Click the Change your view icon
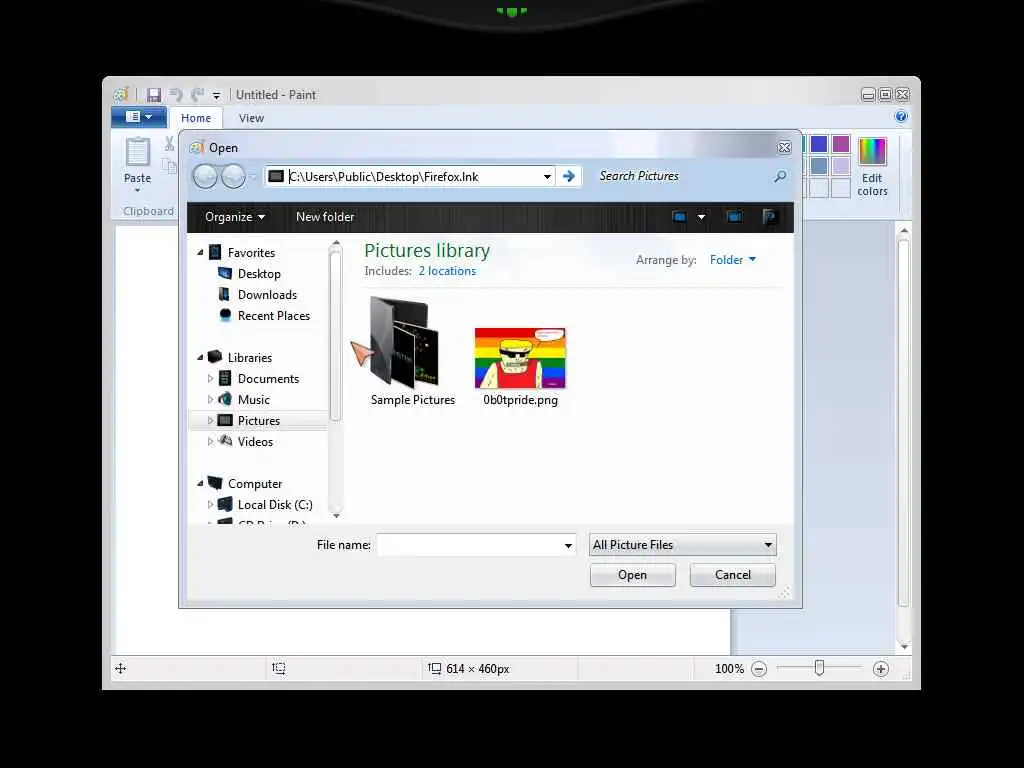Image resolution: width=1024 pixels, height=768 pixels. [x=679, y=217]
